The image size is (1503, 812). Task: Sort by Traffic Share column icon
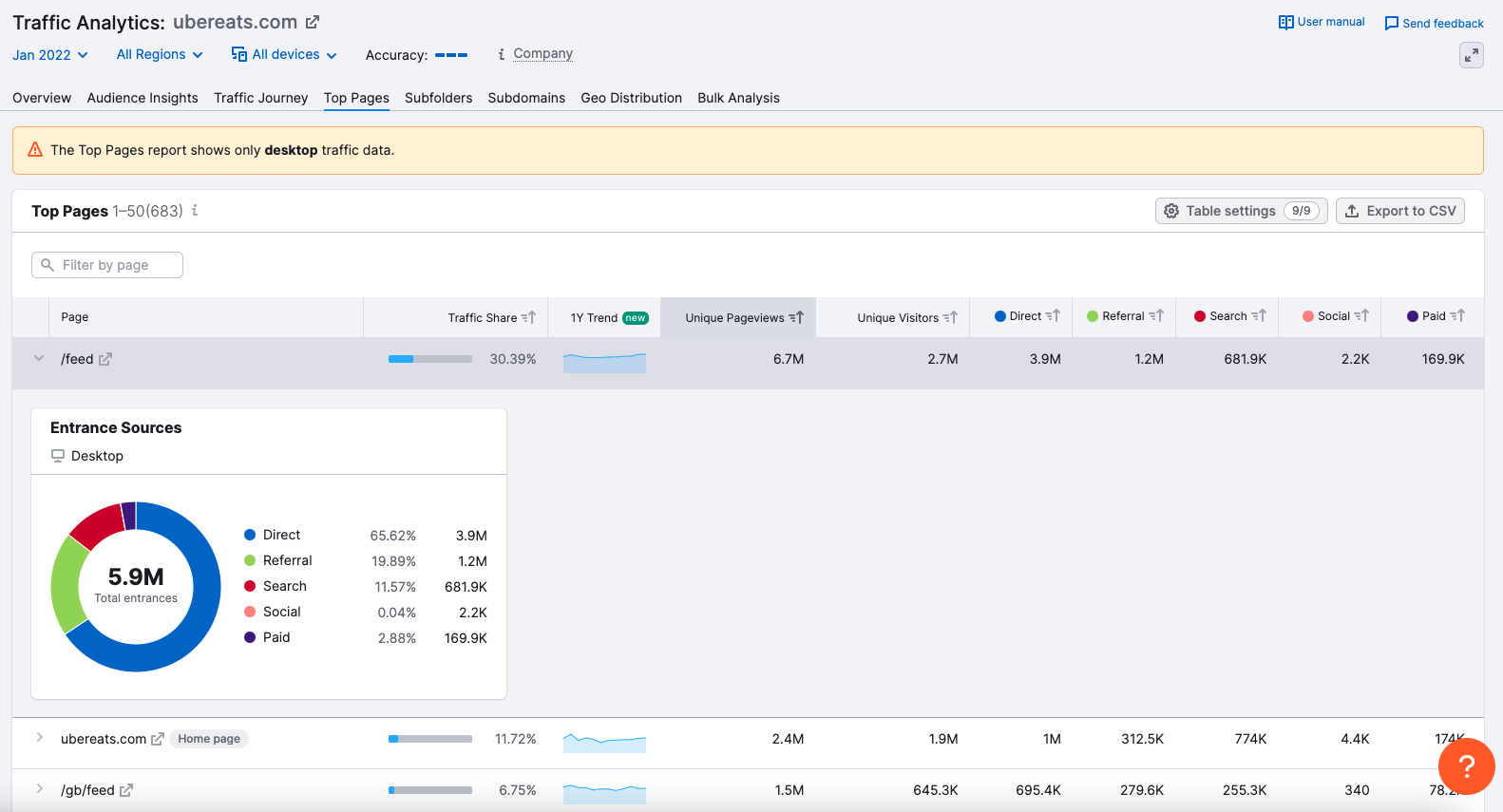click(529, 317)
